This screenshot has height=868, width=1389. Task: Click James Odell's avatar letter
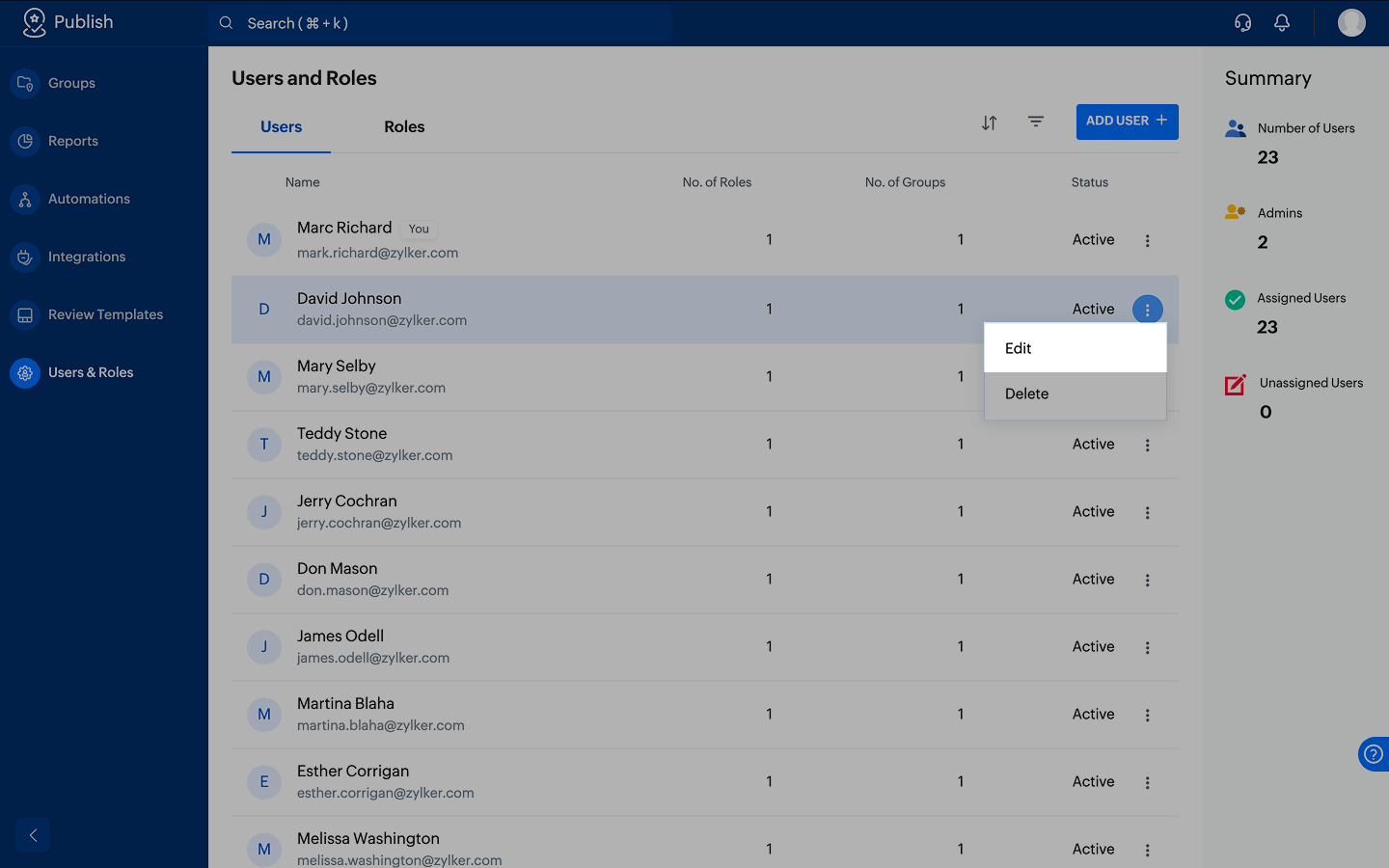coord(264,647)
